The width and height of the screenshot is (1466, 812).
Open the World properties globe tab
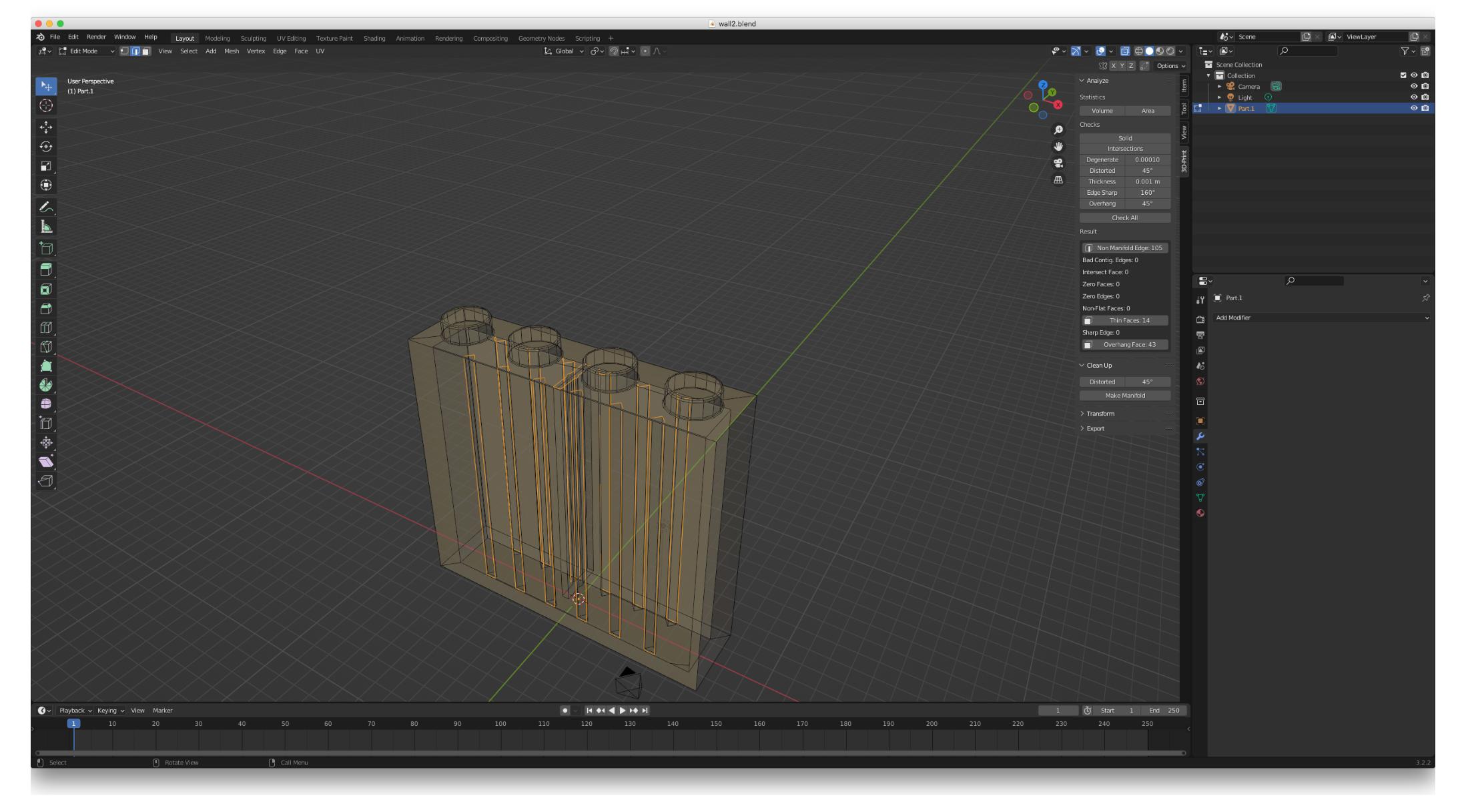click(x=1200, y=382)
